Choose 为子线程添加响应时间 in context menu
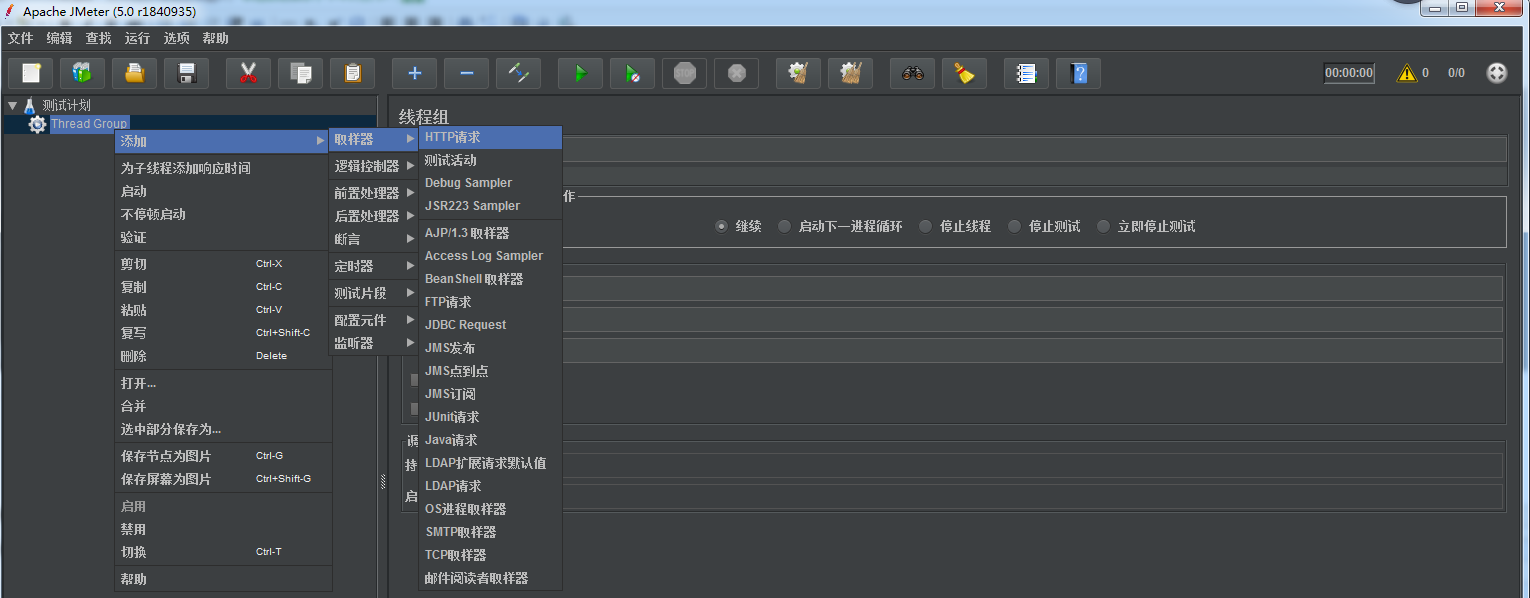The height and width of the screenshot is (598, 1530). [223, 168]
